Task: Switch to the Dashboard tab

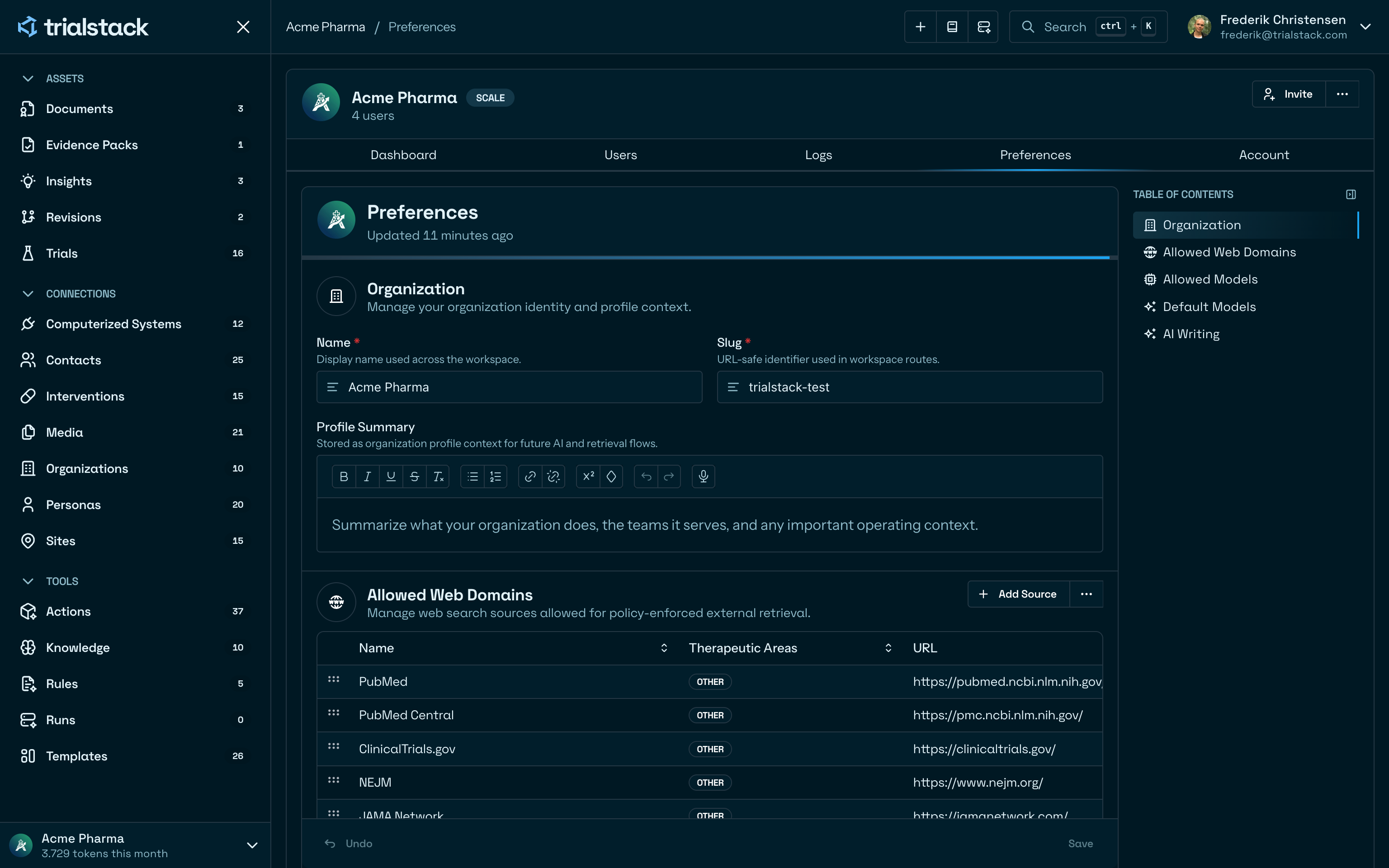Action: pos(403,155)
